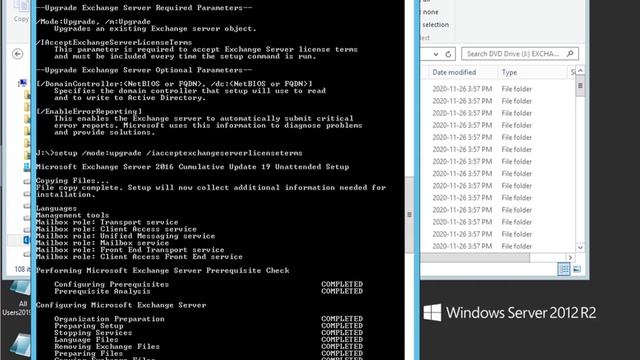
Task: Open the address bar history dropdown
Action: pos(436,54)
